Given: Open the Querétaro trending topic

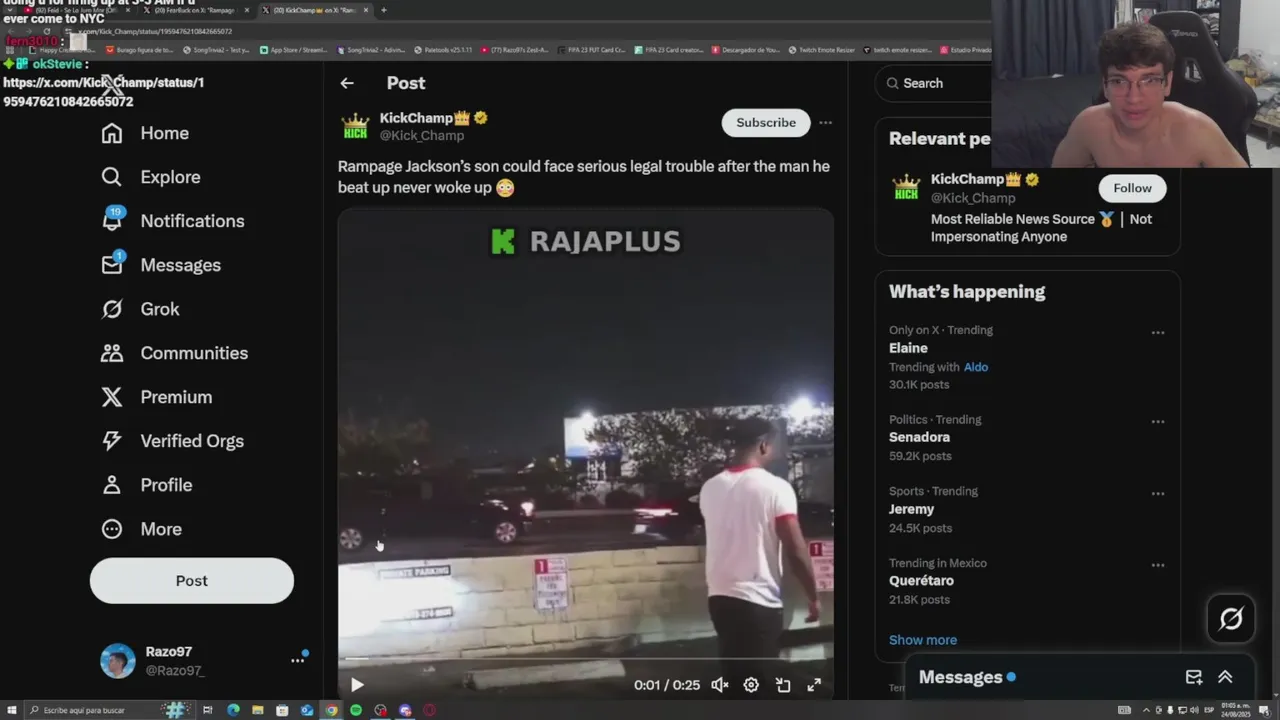Looking at the screenshot, I should 921,581.
